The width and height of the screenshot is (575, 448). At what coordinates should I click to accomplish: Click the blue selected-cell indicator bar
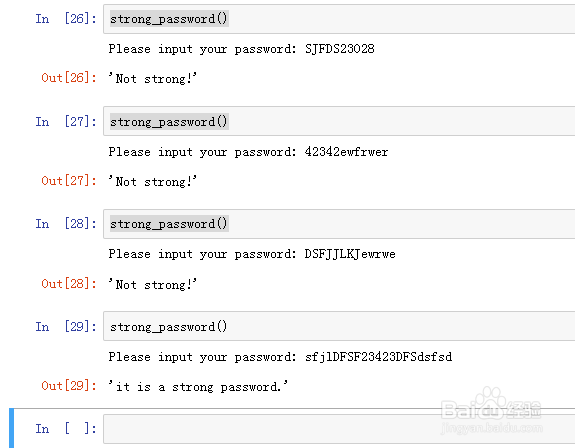tap(11, 428)
